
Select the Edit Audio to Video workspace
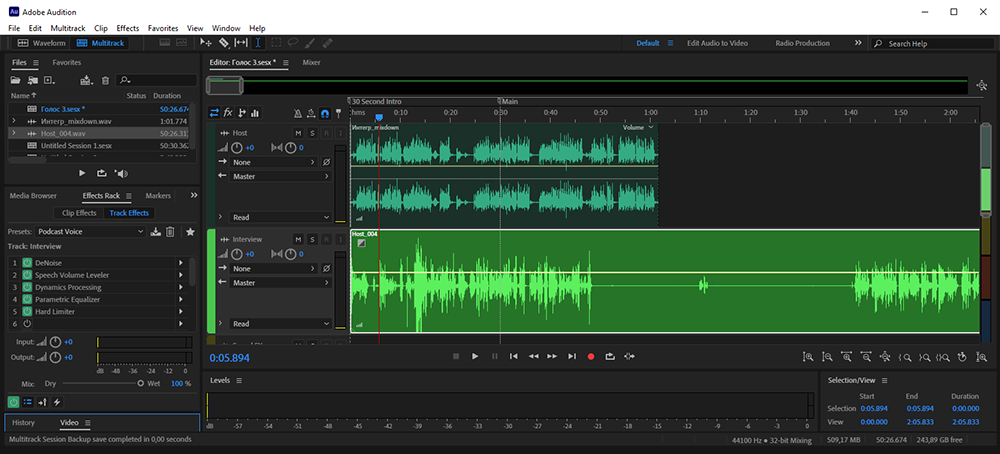(717, 43)
